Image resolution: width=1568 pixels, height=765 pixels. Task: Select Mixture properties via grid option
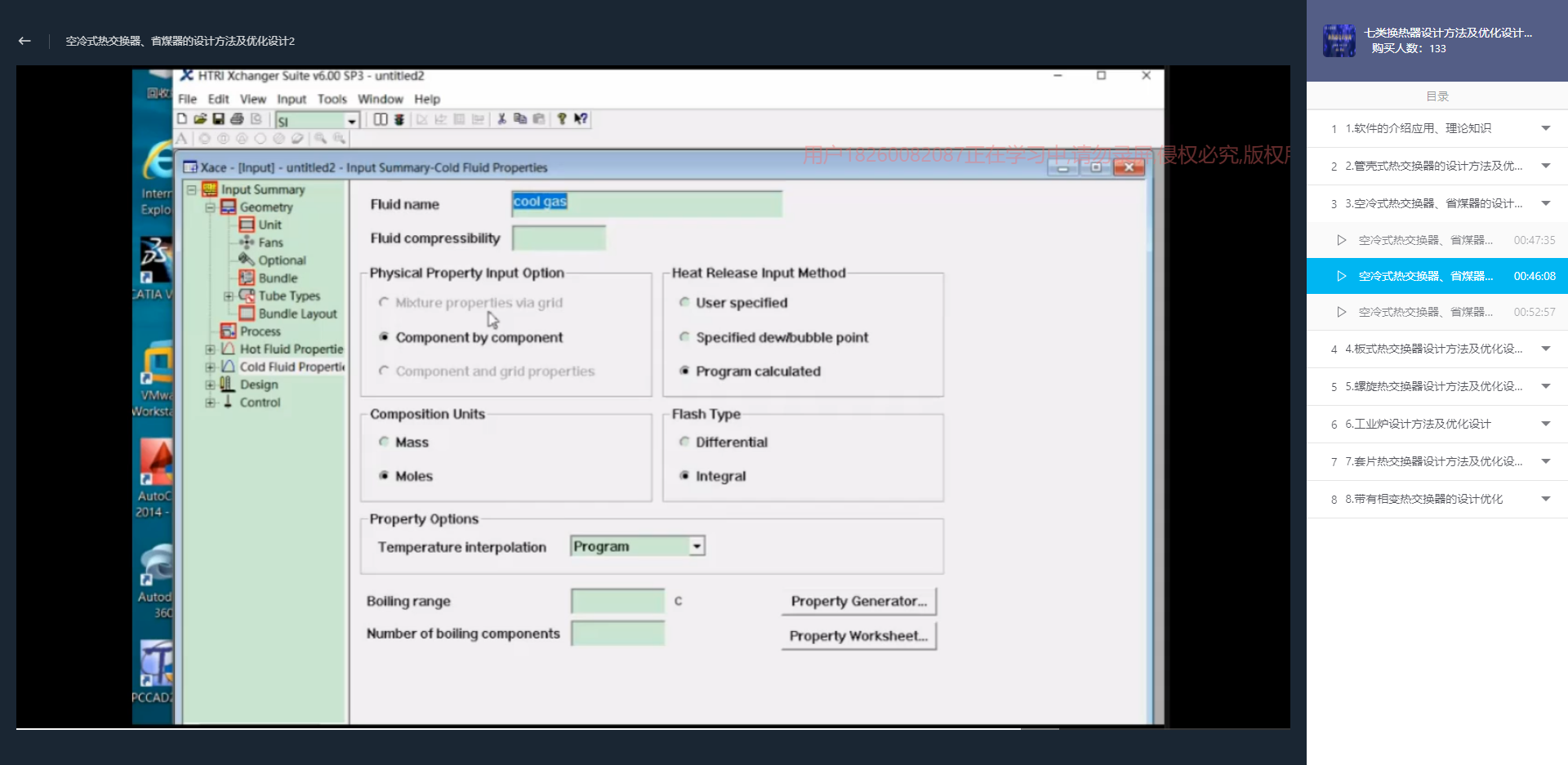pyautogui.click(x=384, y=302)
